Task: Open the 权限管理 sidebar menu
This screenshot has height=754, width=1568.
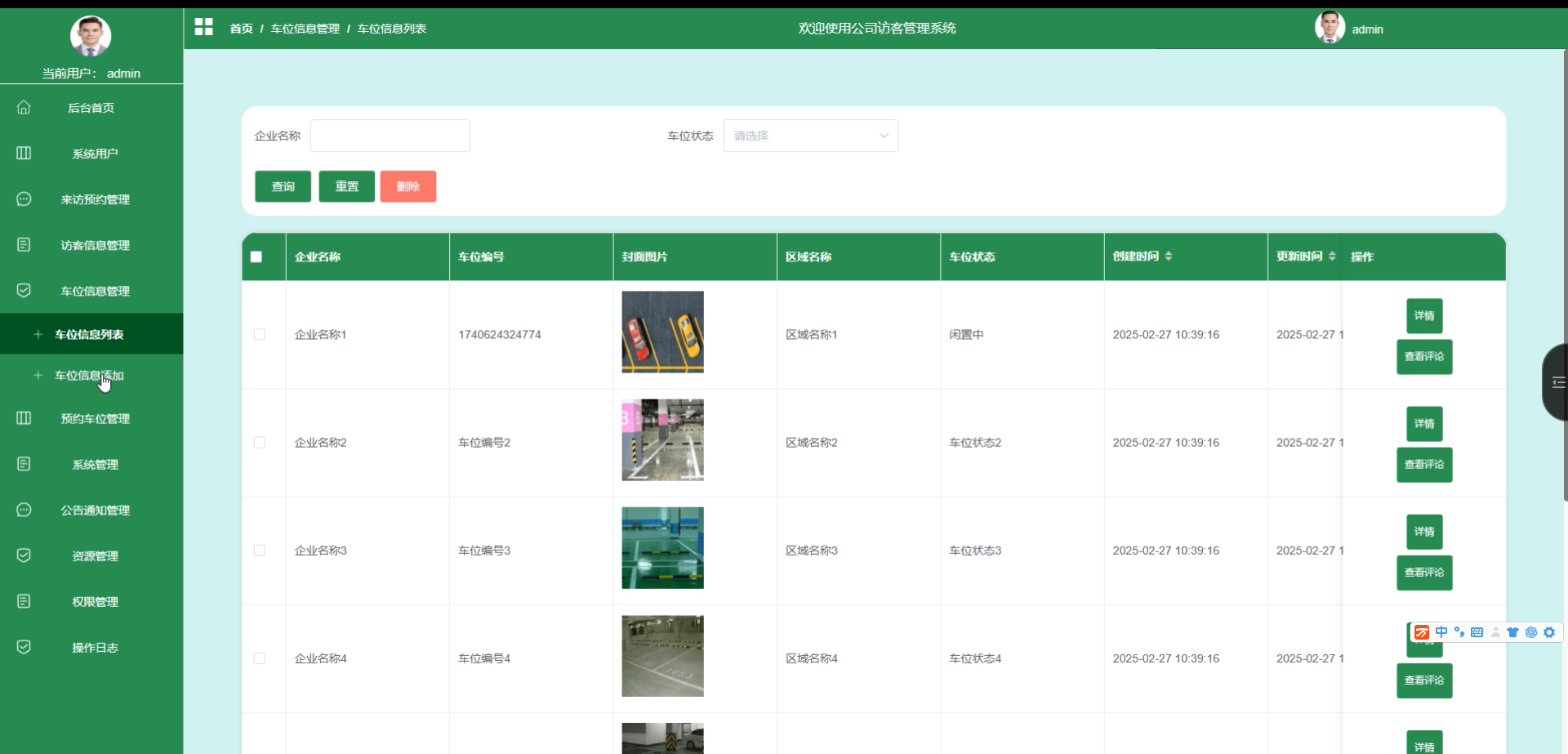Action: (91, 601)
